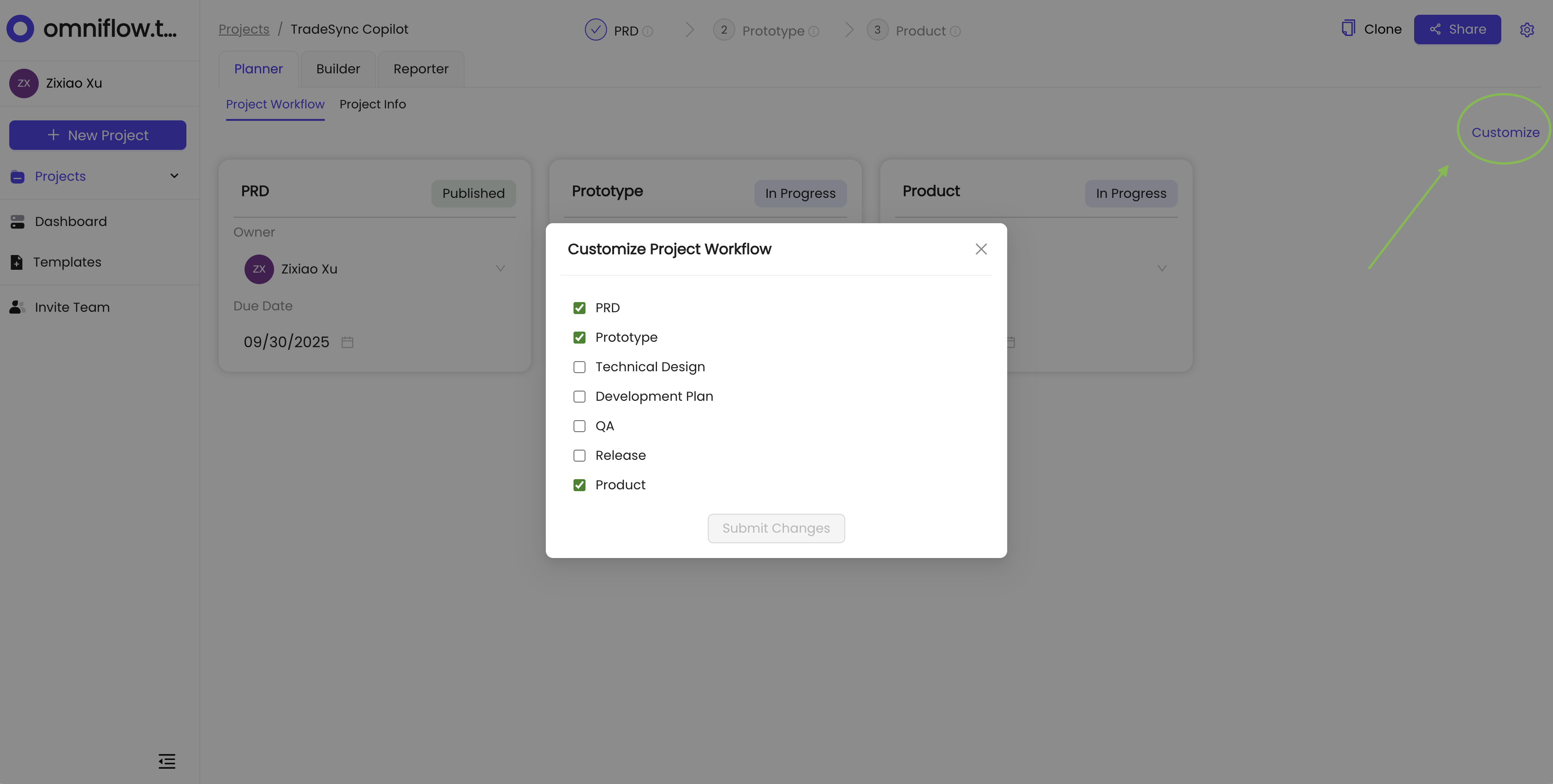Expand the Product card owner dropdown

point(1162,268)
